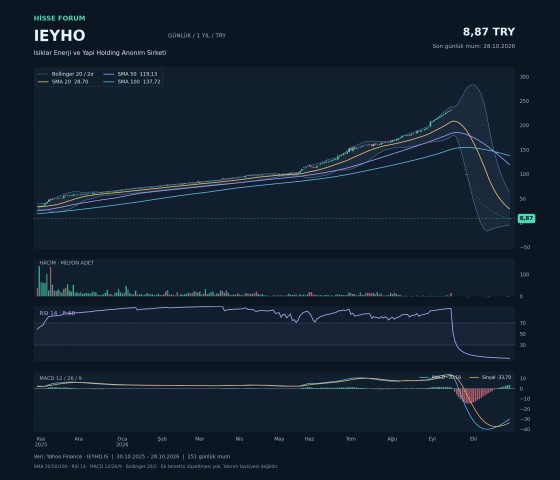Image resolution: width=560 pixels, height=480 pixels.
Task: Click the '8,87 TRY' price headline
Action: [x=489, y=32]
